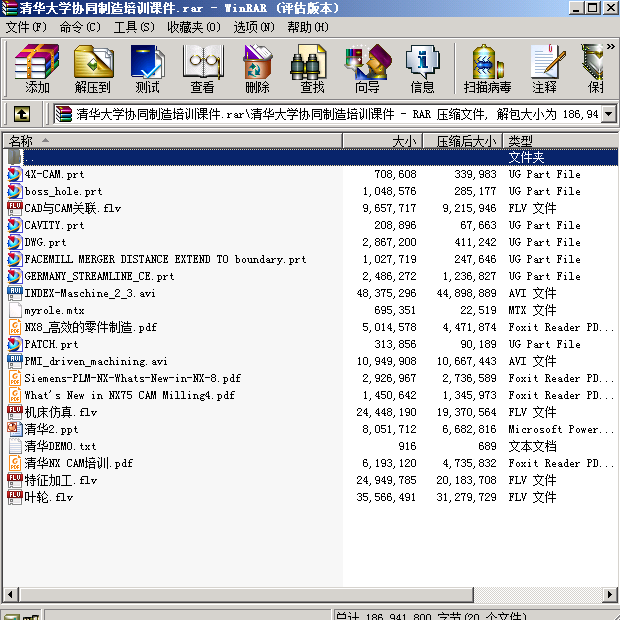Image resolution: width=620 pixels, height=620 pixels.
Task: Go up one folder level button
Action: pyautogui.click(x=22, y=114)
